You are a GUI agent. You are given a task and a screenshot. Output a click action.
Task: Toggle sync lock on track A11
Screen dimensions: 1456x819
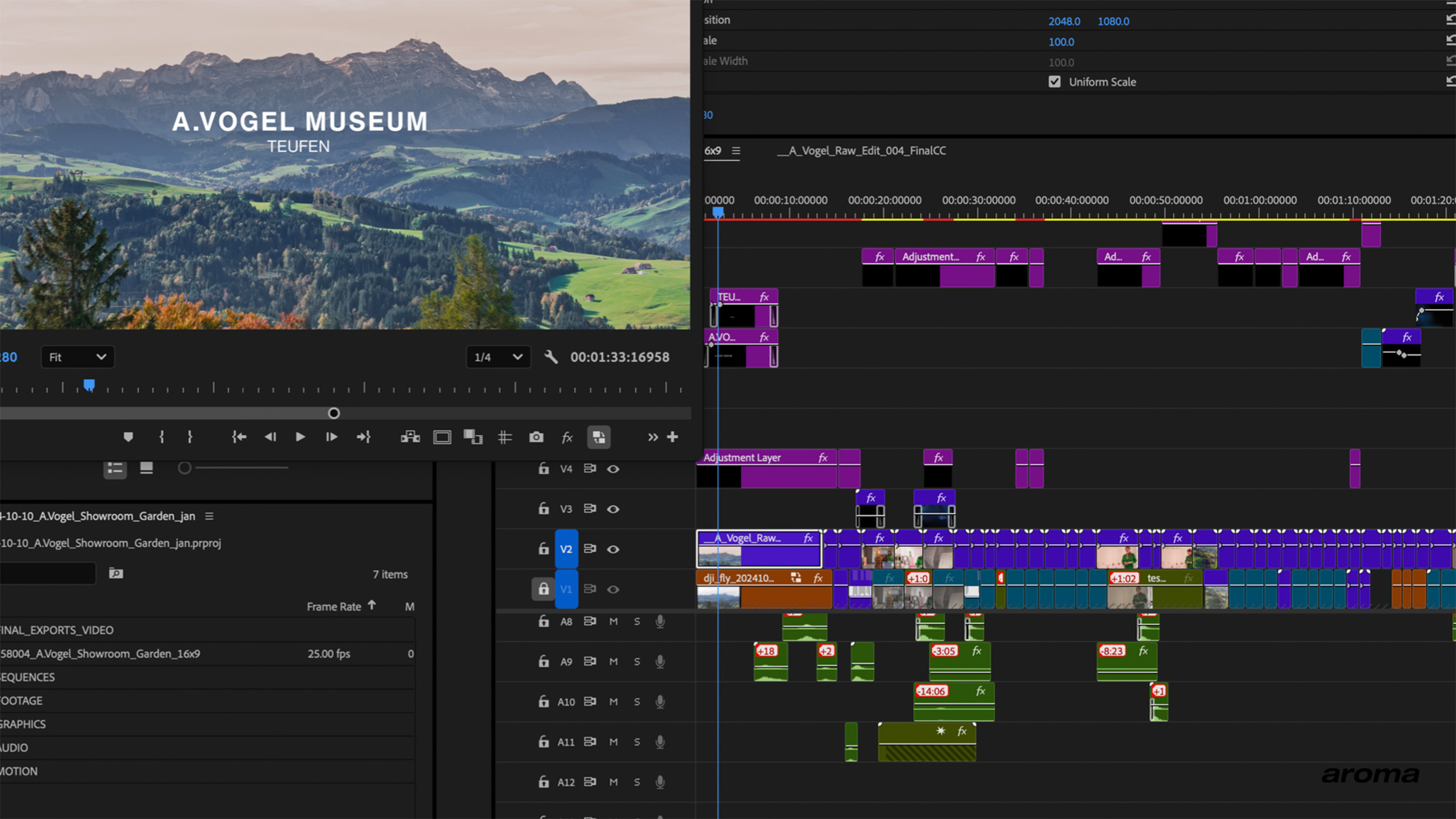pos(590,741)
